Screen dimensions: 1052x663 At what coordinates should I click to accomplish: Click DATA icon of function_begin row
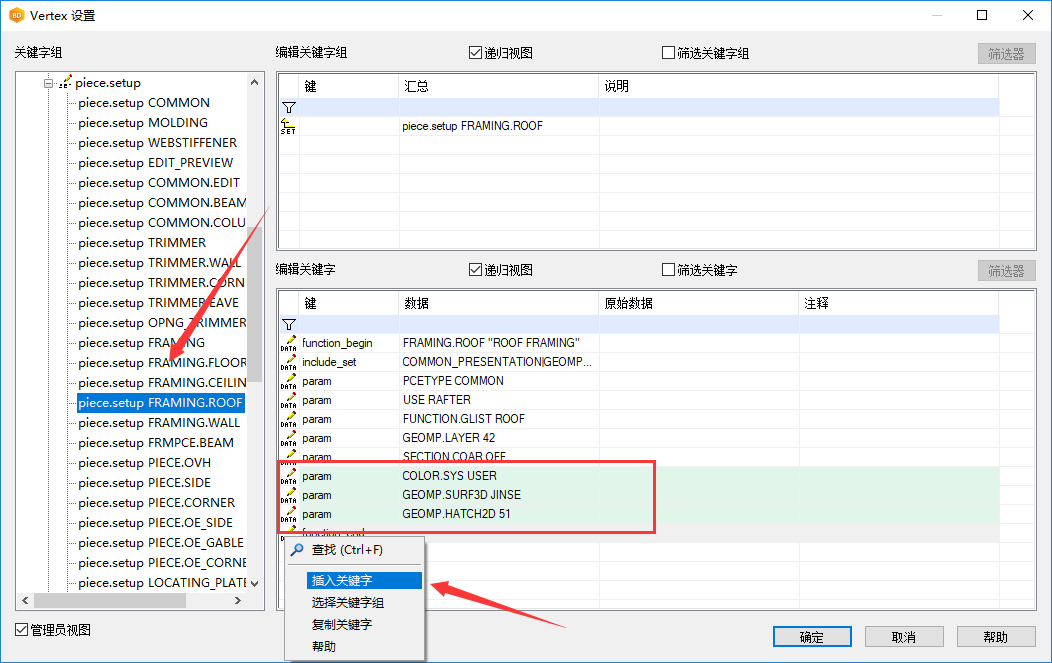pos(288,344)
